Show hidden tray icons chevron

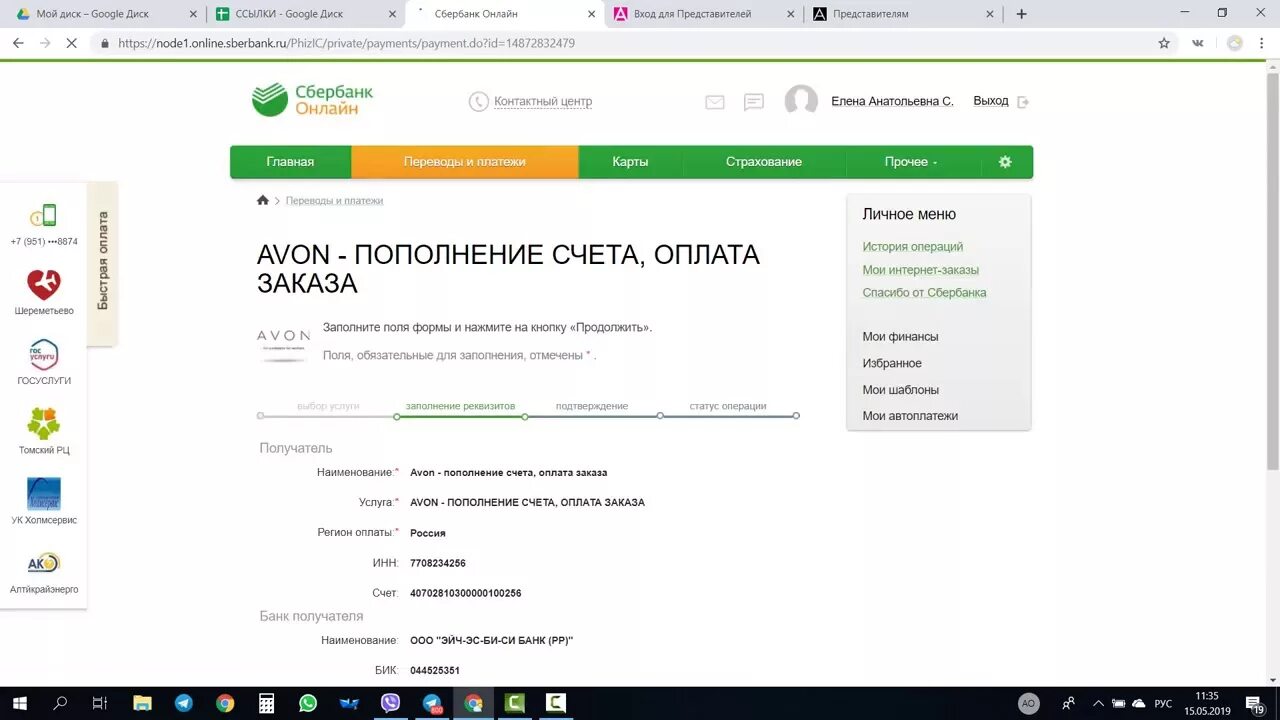[1098, 703]
